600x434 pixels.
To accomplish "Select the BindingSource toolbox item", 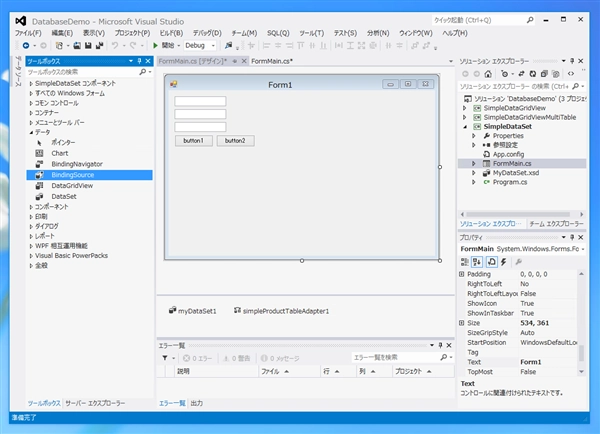I will point(89,175).
